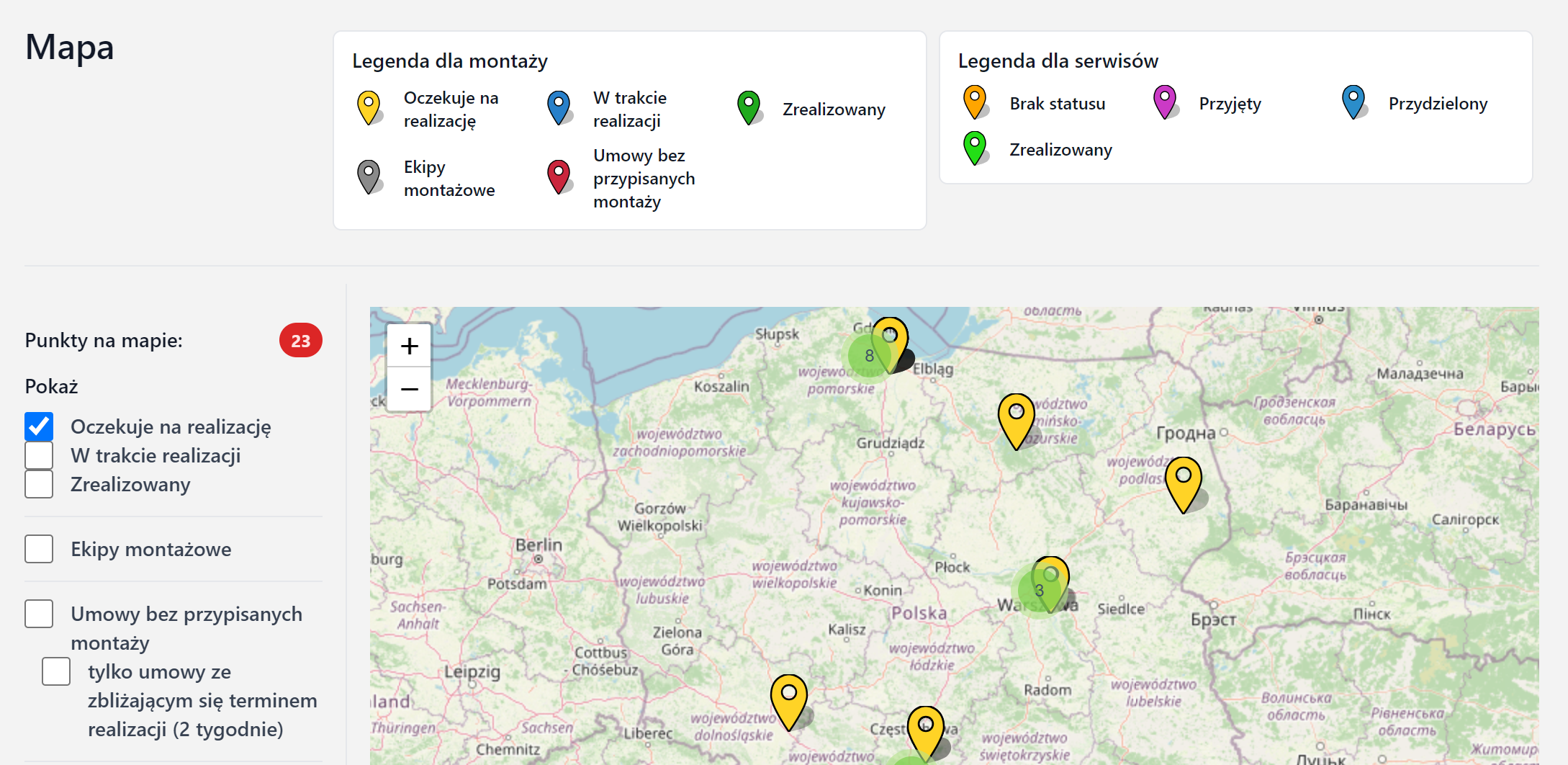
Task: Show Ekipy montażowe on the map
Action: tap(39, 549)
